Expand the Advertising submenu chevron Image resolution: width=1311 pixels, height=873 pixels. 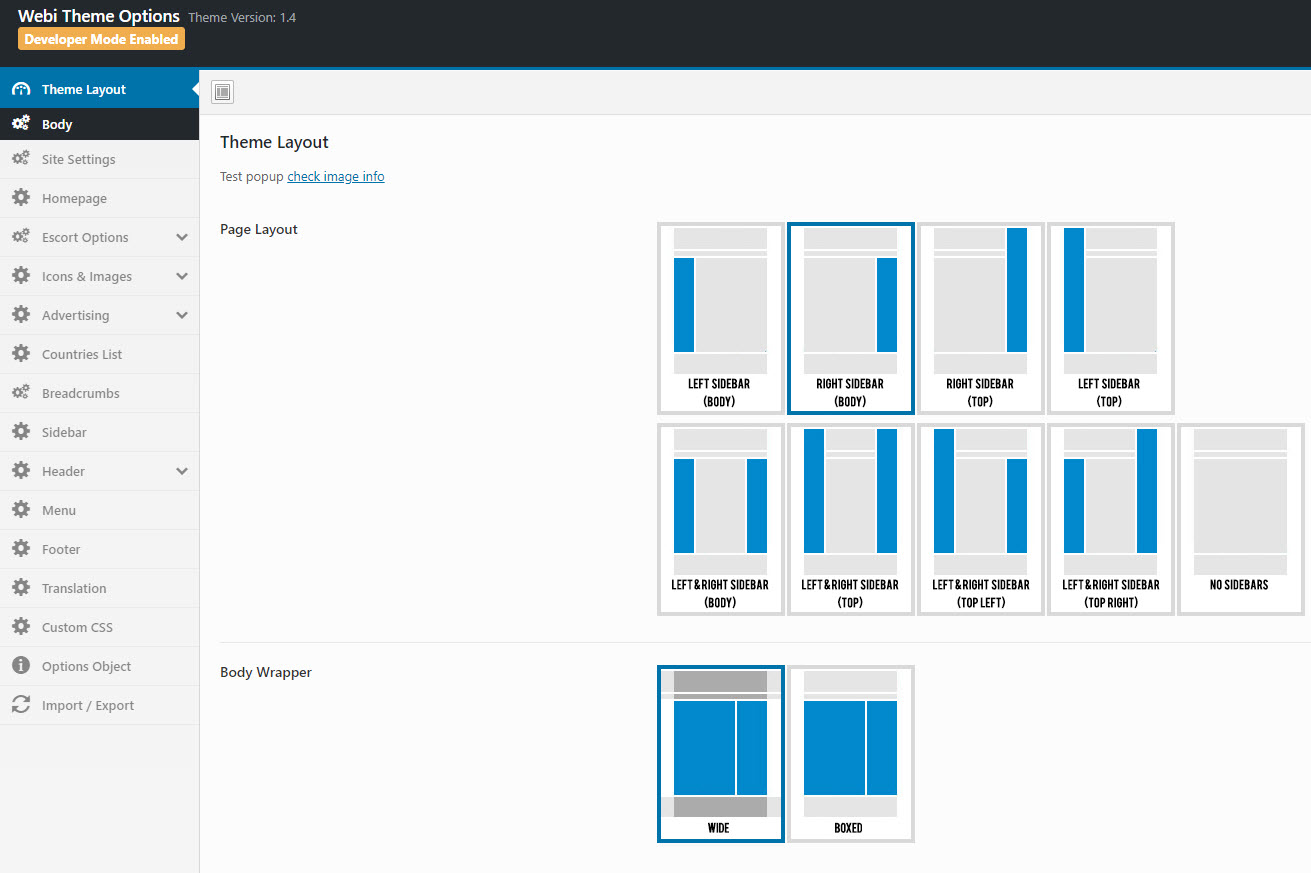click(x=181, y=315)
